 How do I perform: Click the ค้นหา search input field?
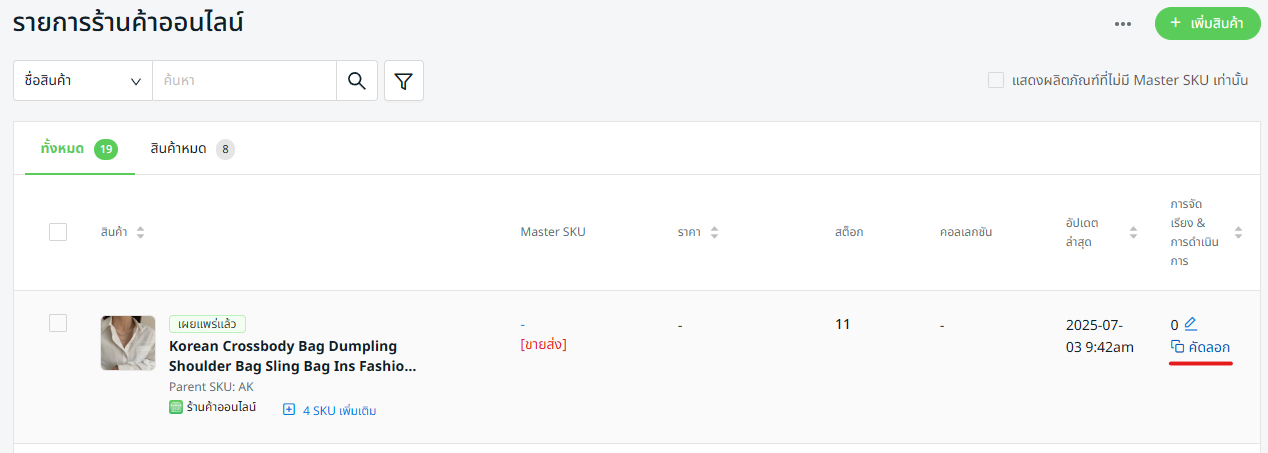pos(244,81)
